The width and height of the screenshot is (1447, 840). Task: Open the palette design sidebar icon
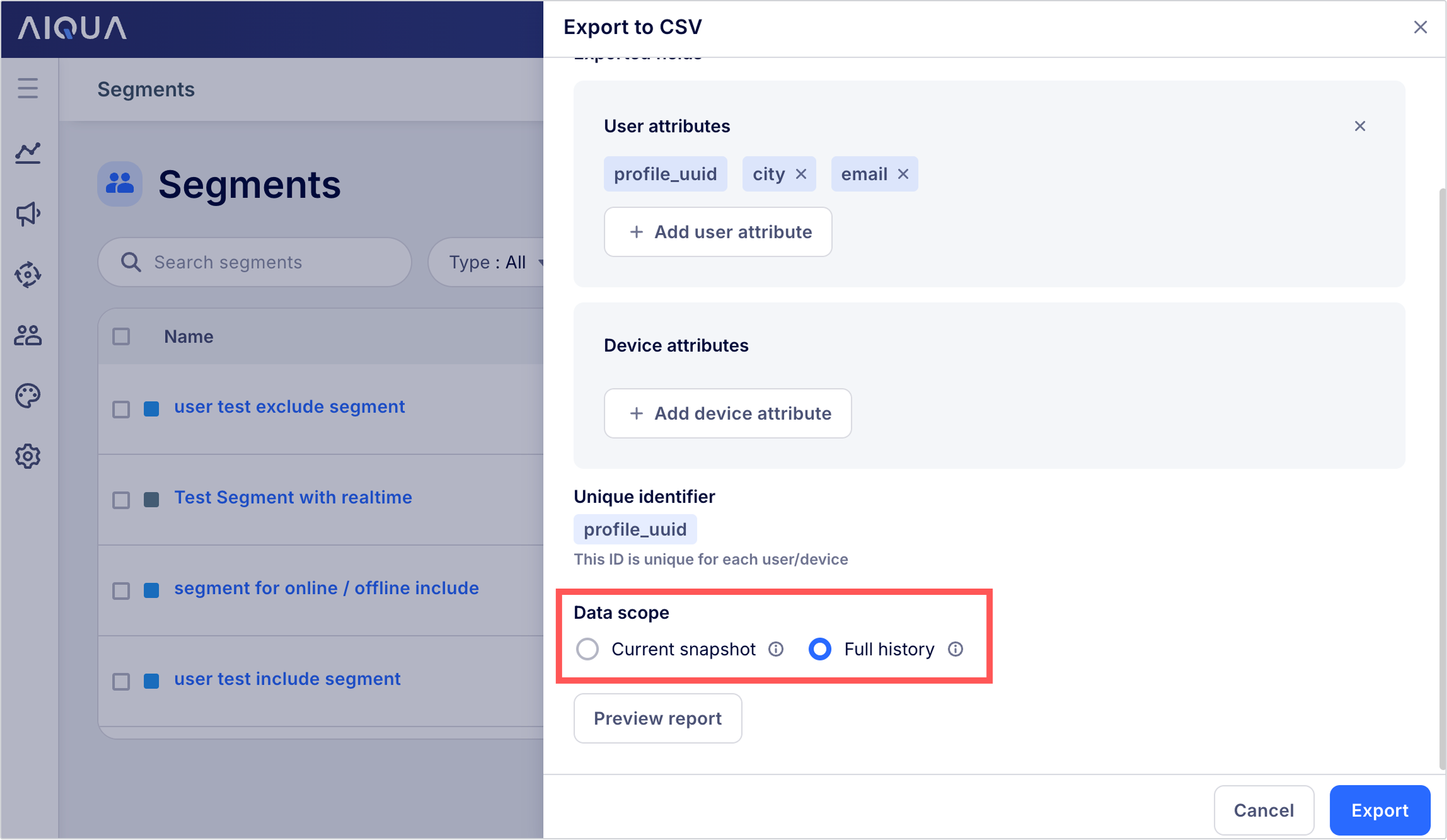(x=28, y=396)
